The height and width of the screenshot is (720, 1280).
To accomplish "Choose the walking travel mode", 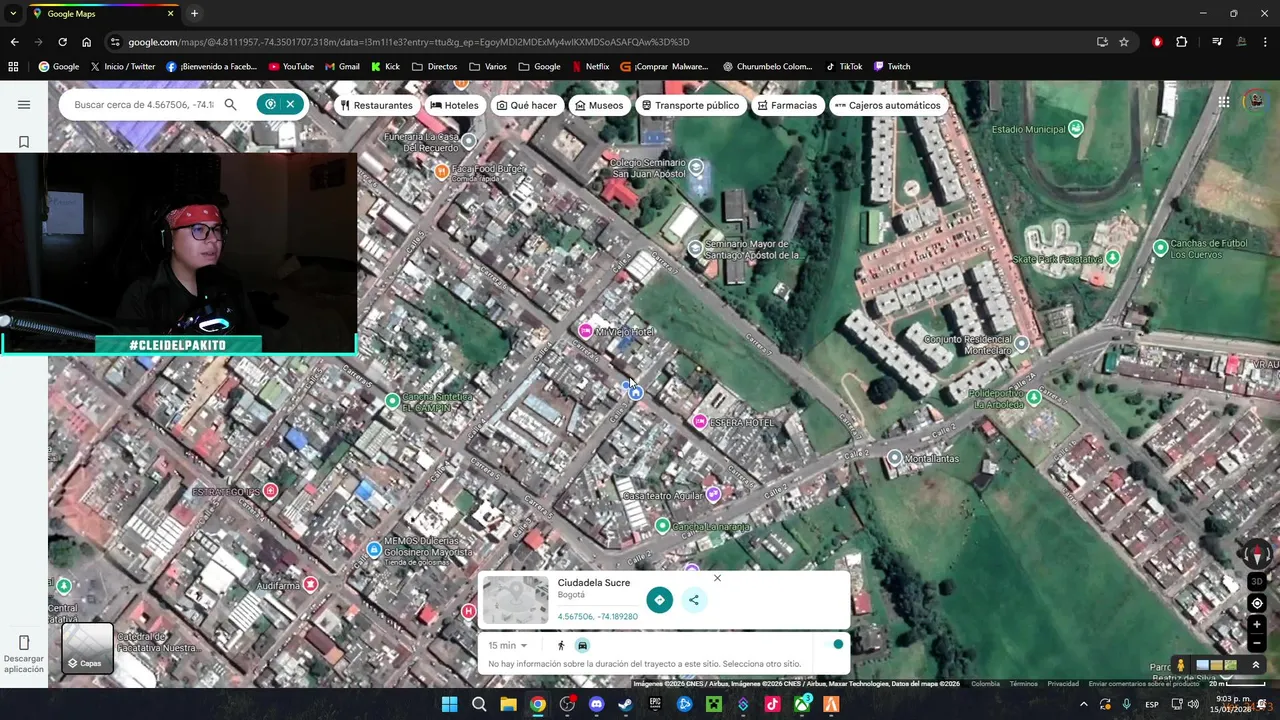I will click(561, 646).
